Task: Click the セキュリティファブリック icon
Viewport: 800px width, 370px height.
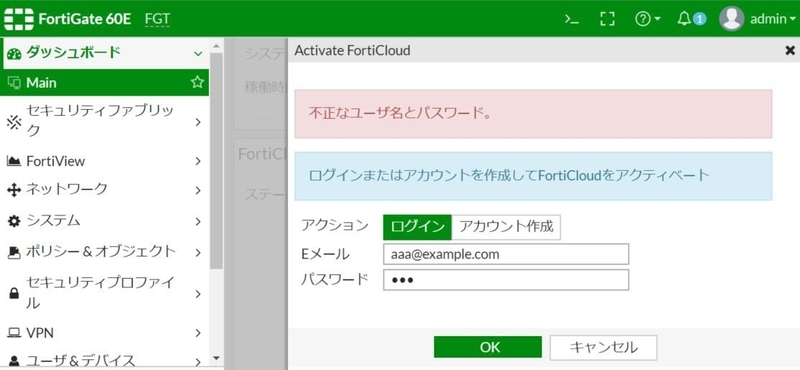Action: point(13,122)
